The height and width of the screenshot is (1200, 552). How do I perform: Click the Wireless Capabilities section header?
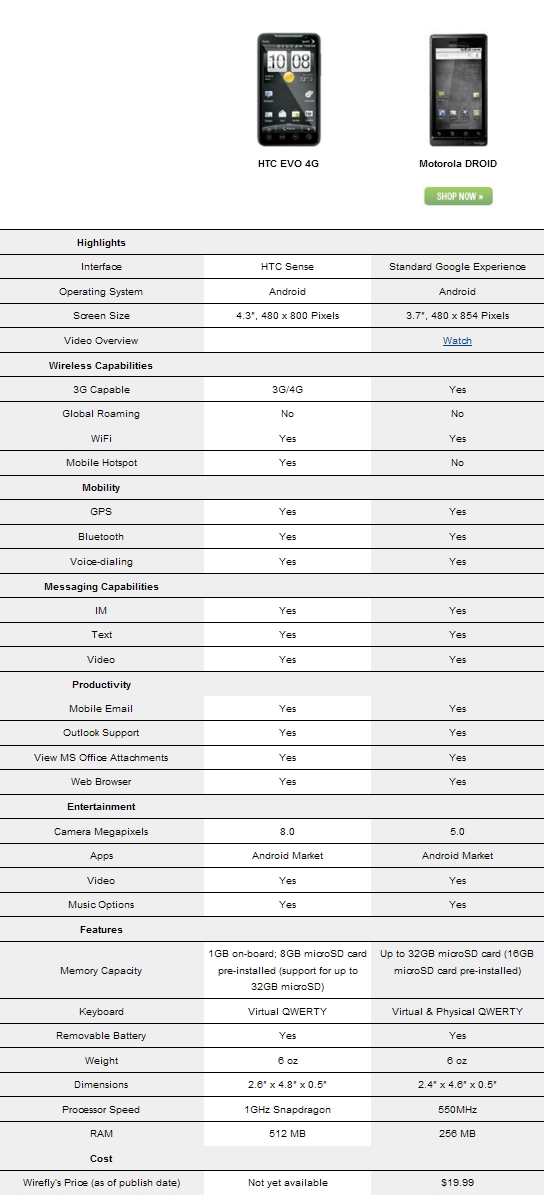tap(101, 366)
